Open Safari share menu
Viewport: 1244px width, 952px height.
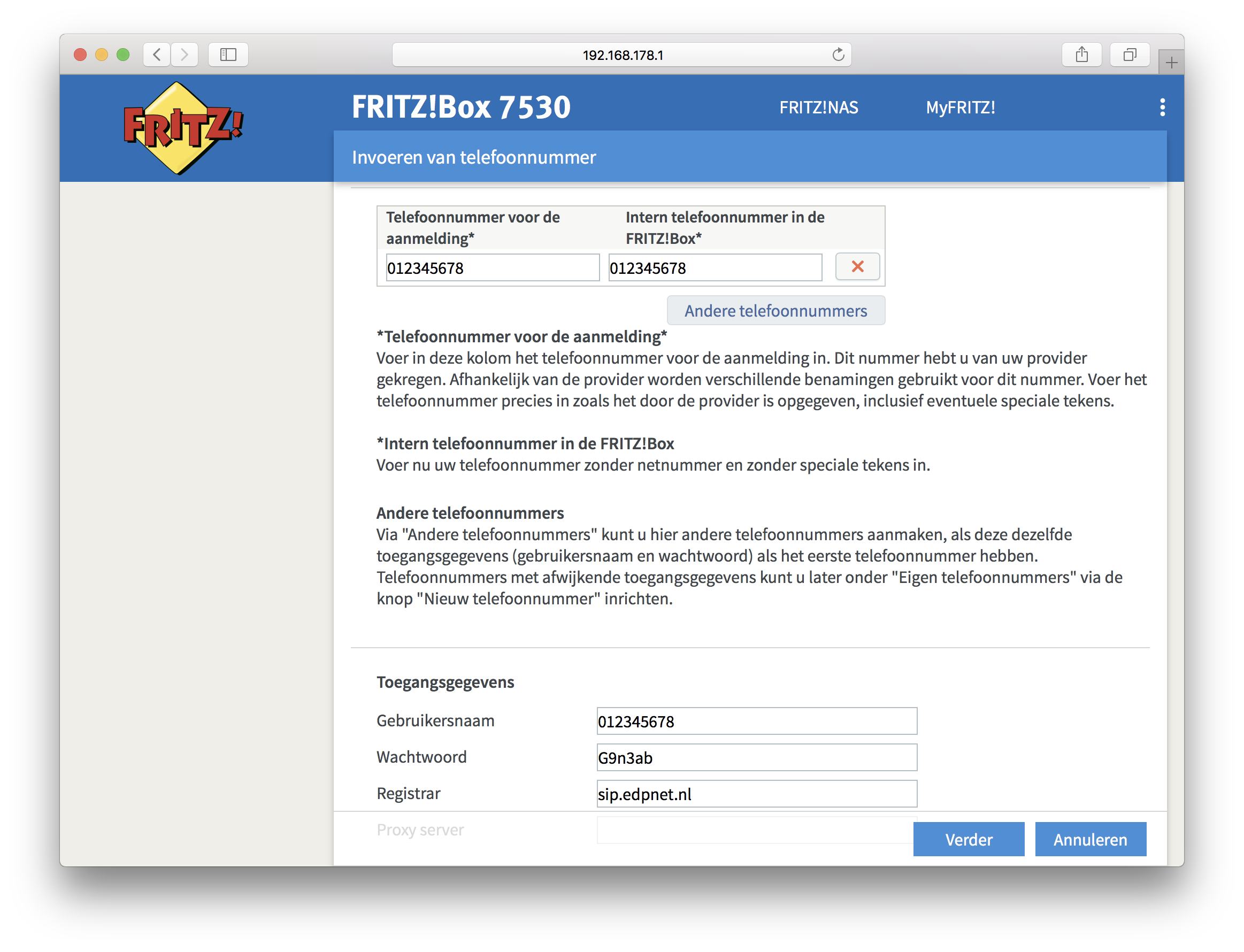[x=1081, y=55]
